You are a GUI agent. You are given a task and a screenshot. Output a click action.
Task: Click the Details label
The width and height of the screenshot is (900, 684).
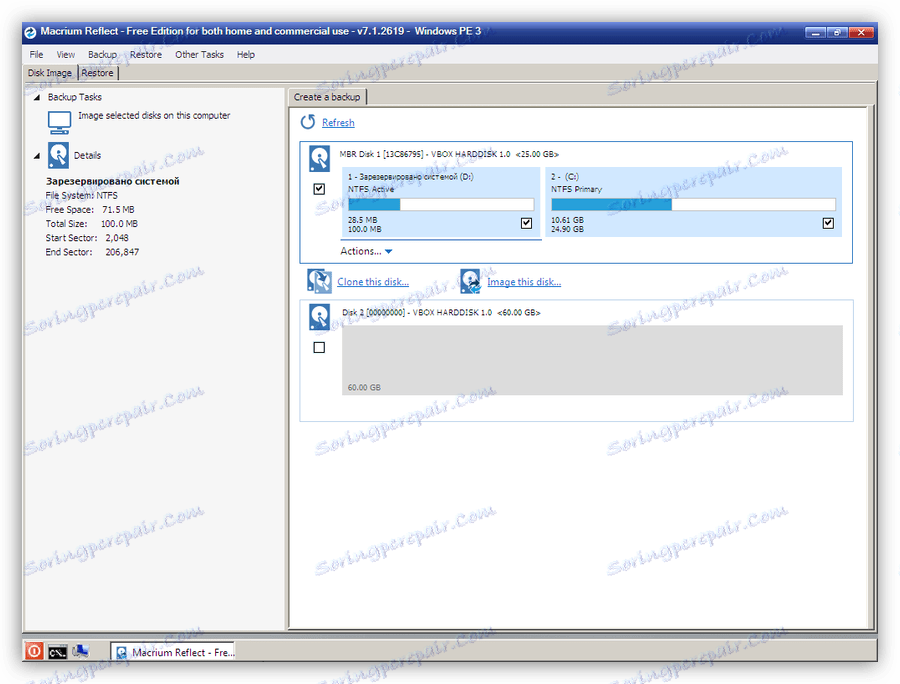[x=87, y=156]
